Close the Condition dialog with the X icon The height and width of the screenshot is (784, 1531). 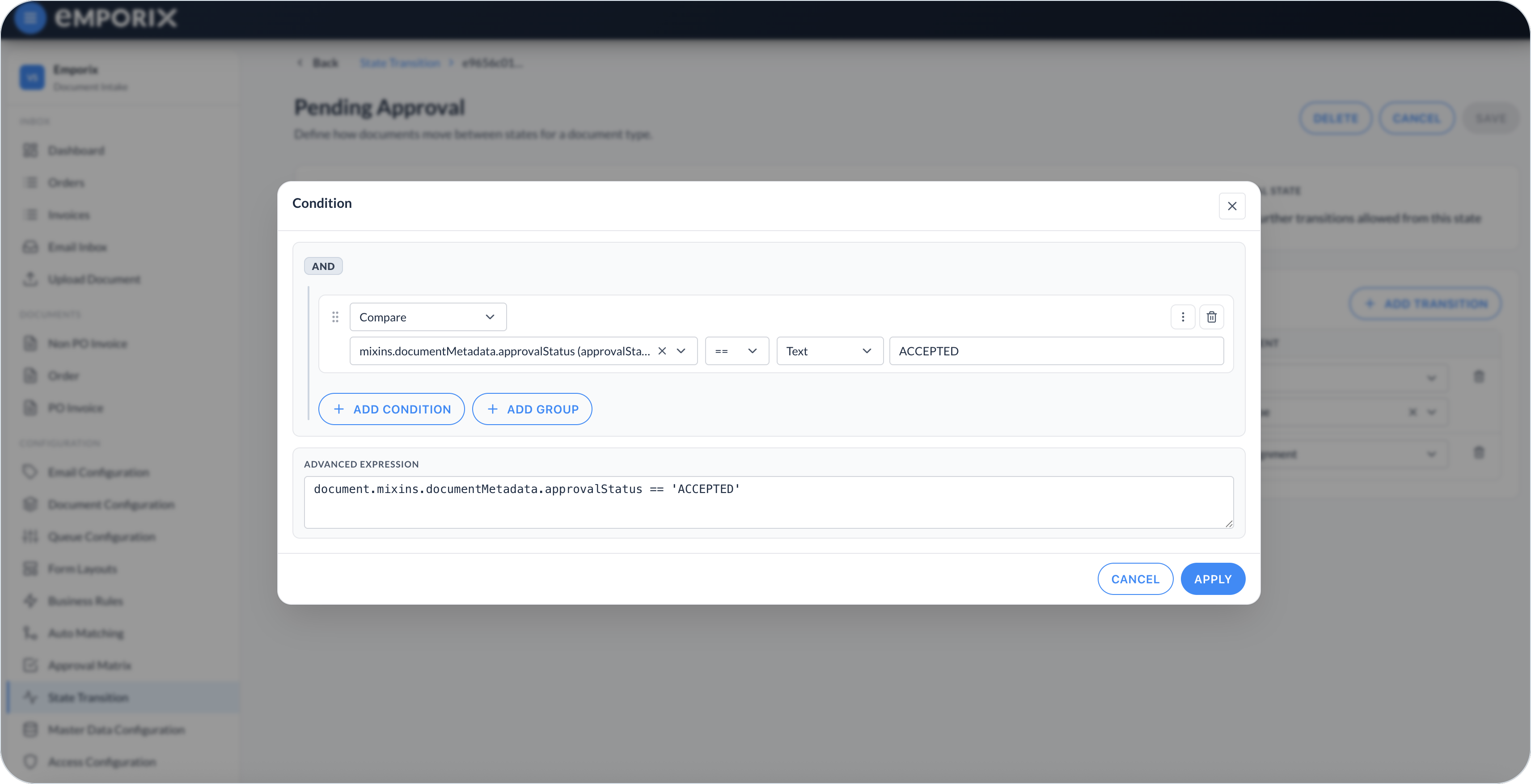[x=1231, y=206]
